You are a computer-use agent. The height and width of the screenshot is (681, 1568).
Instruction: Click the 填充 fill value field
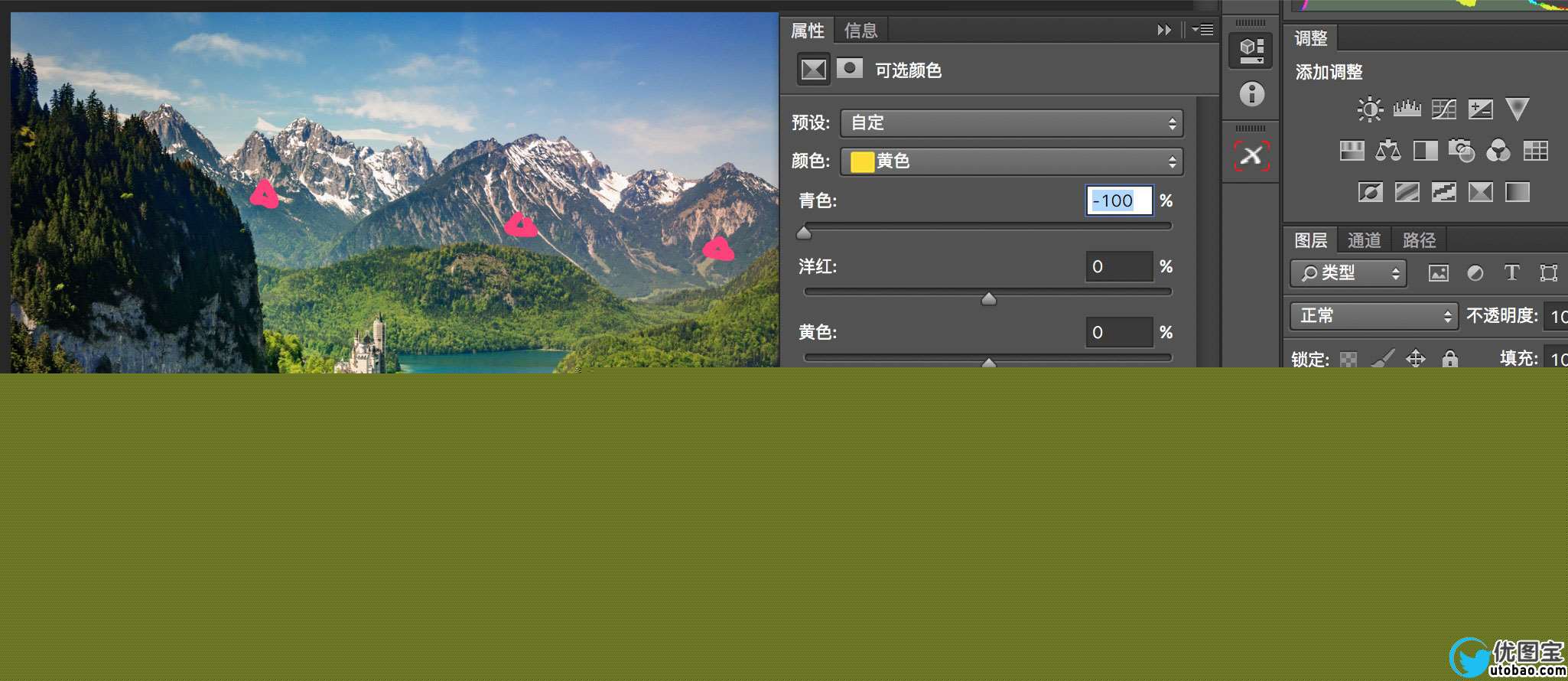click(1556, 357)
